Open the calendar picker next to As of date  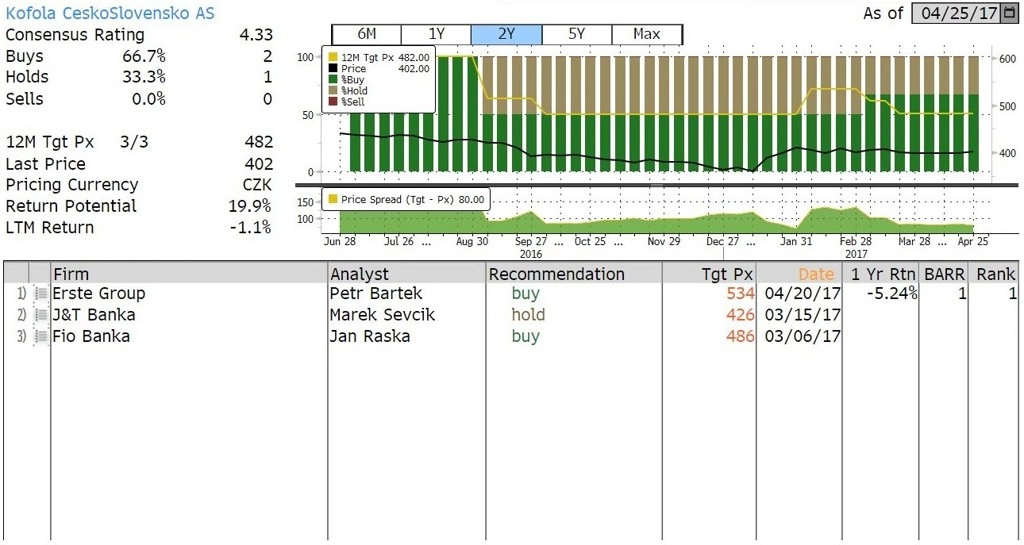point(1012,14)
